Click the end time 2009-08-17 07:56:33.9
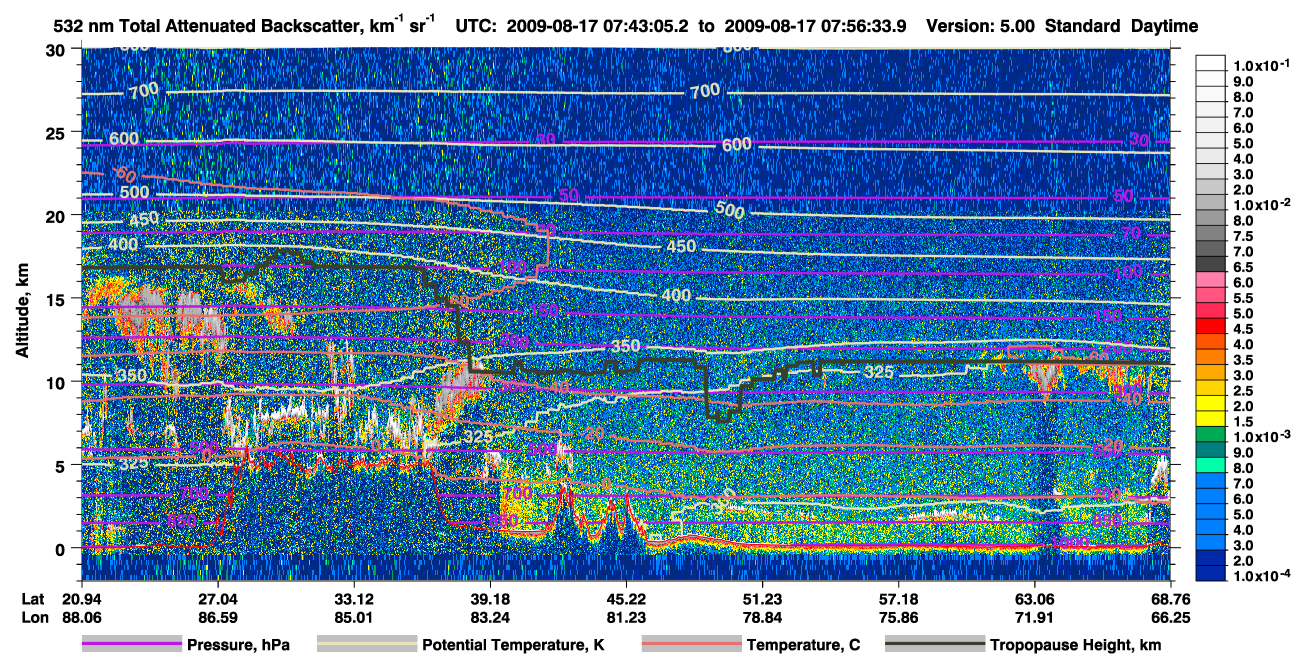The image size is (1300, 667). pyautogui.click(x=815, y=25)
